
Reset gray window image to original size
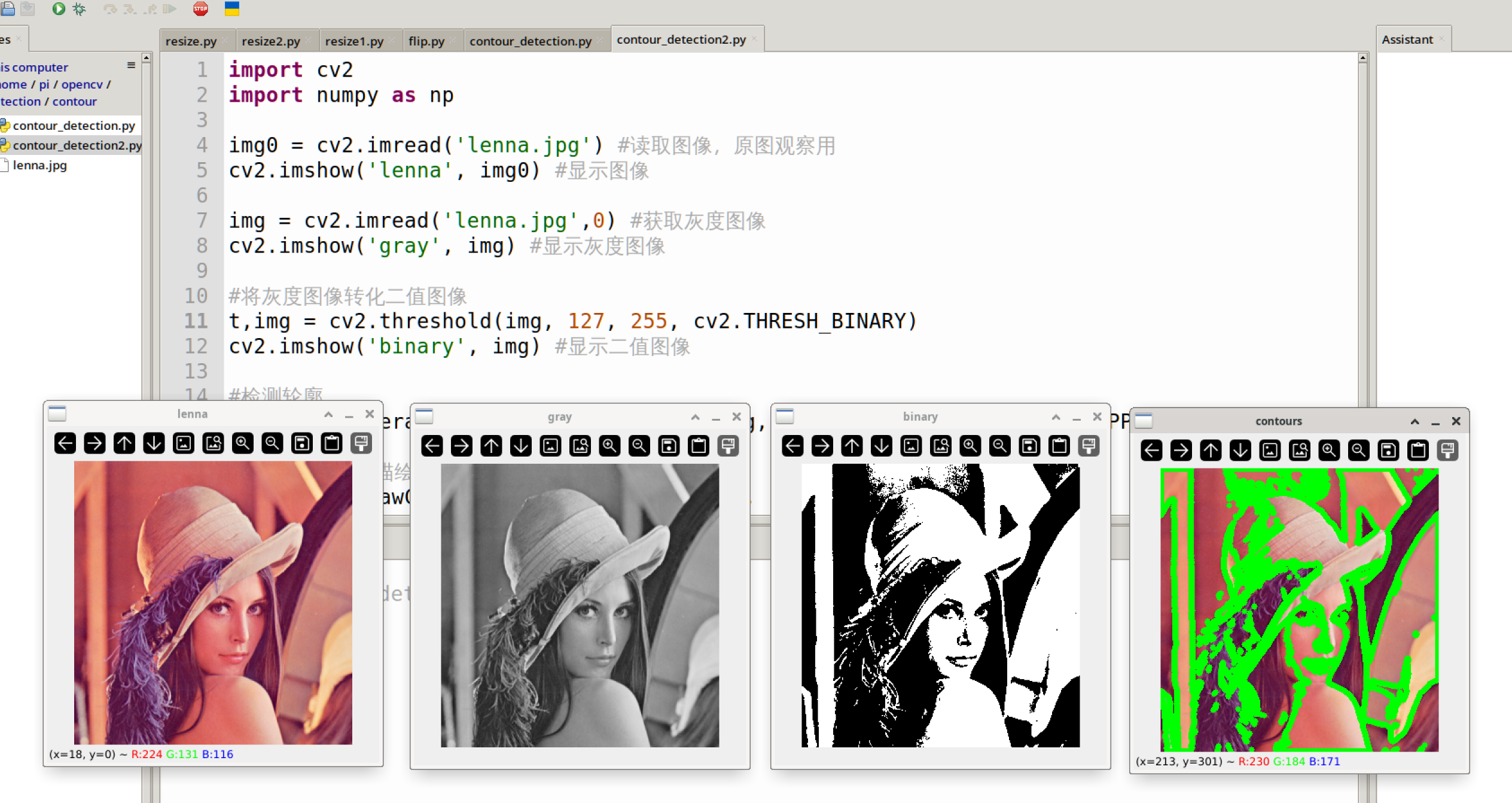pos(551,446)
